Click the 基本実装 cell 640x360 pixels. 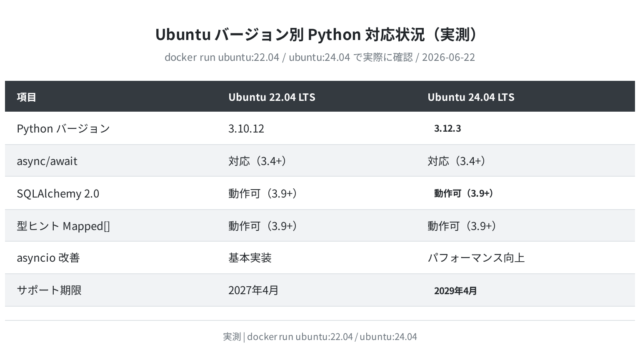coord(250,258)
